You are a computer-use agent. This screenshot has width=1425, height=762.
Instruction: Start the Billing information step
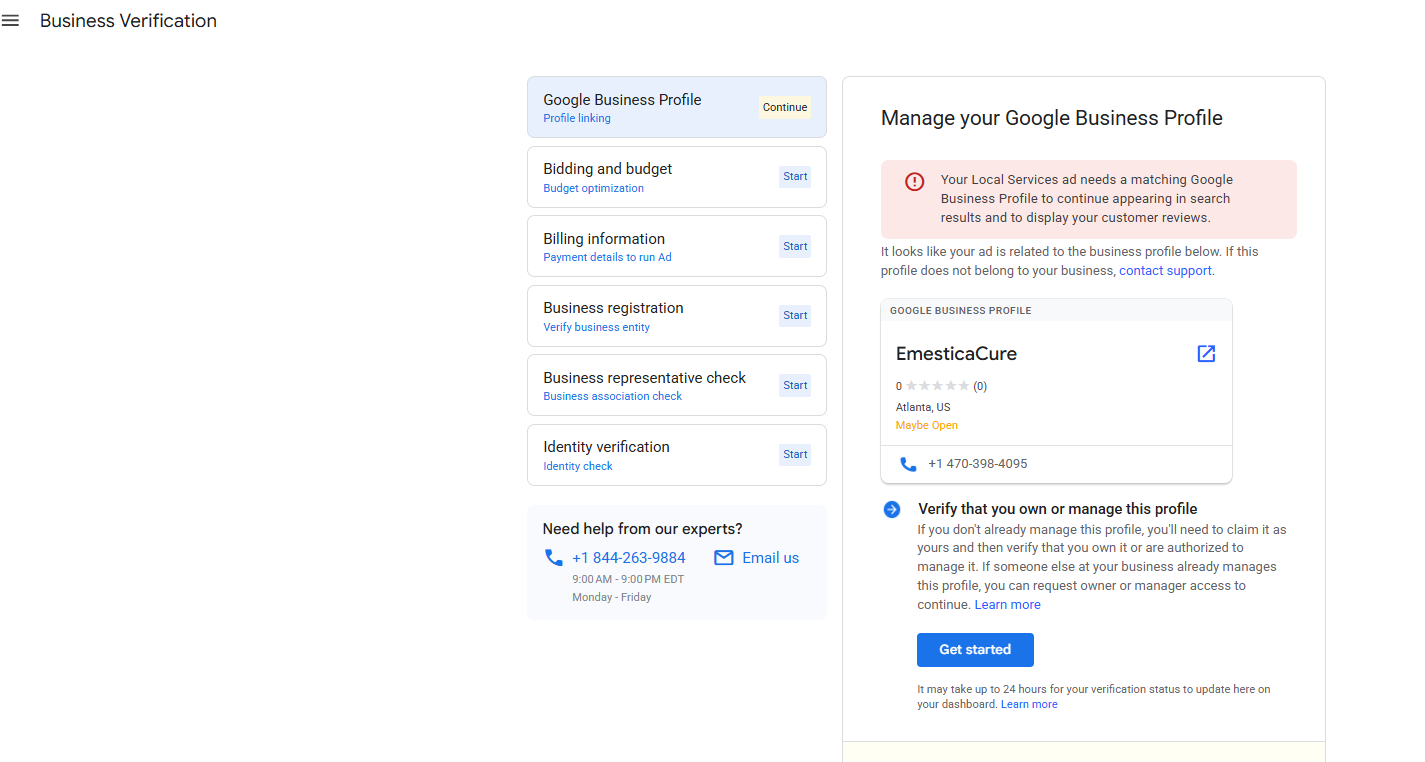795,246
